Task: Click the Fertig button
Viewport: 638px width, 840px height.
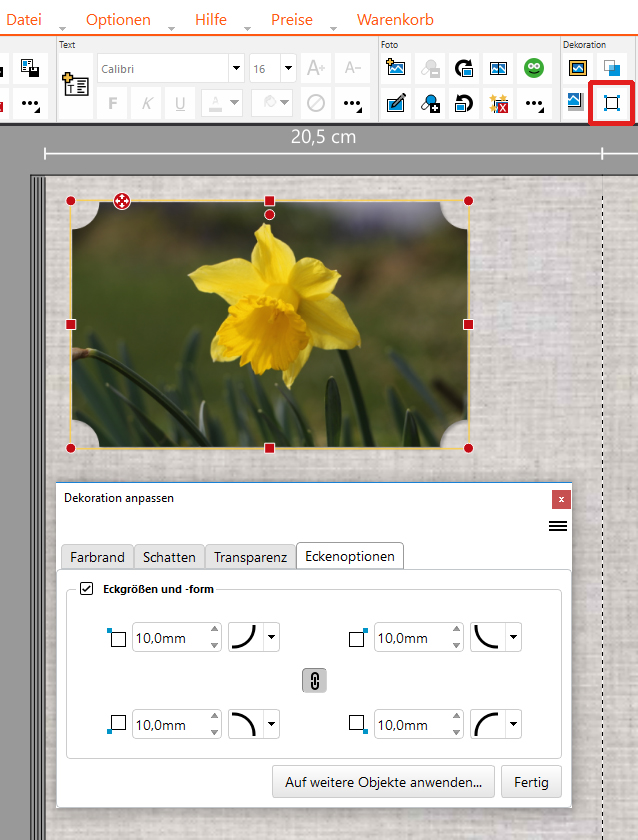Action: 531,781
